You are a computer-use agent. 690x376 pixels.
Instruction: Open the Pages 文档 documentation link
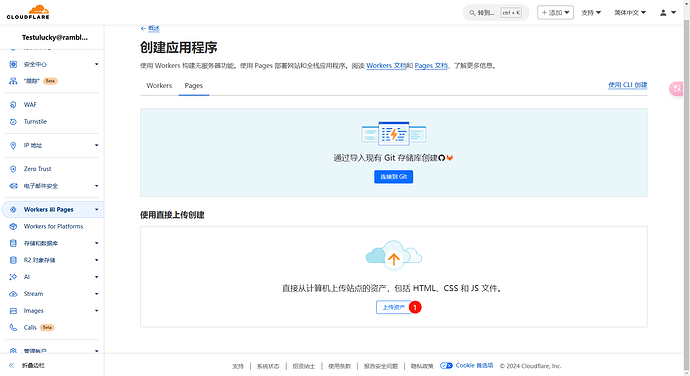tap(431, 66)
